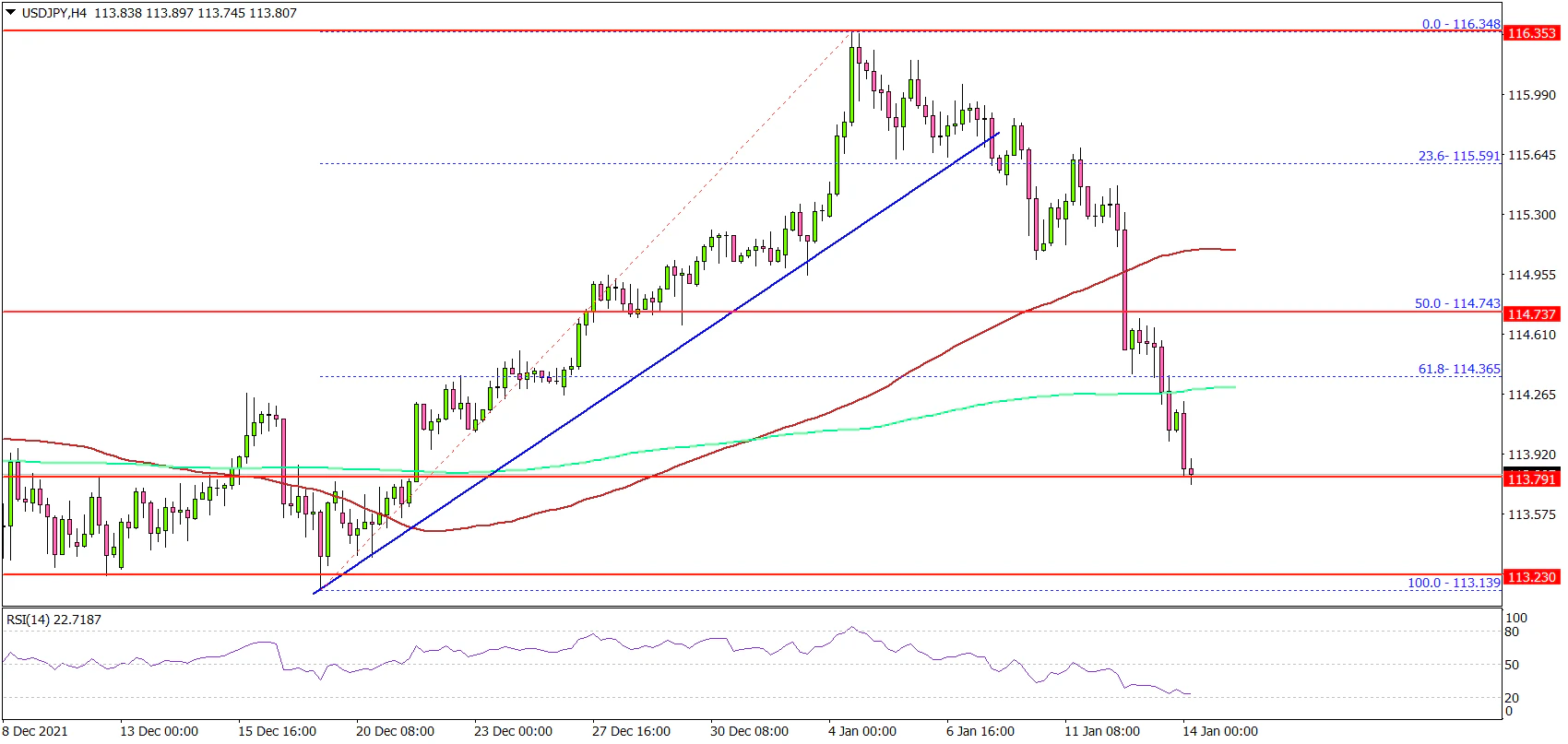
Task: Click the Fibonacci 61.8 - 114.365 label
Action: [x=1458, y=369]
